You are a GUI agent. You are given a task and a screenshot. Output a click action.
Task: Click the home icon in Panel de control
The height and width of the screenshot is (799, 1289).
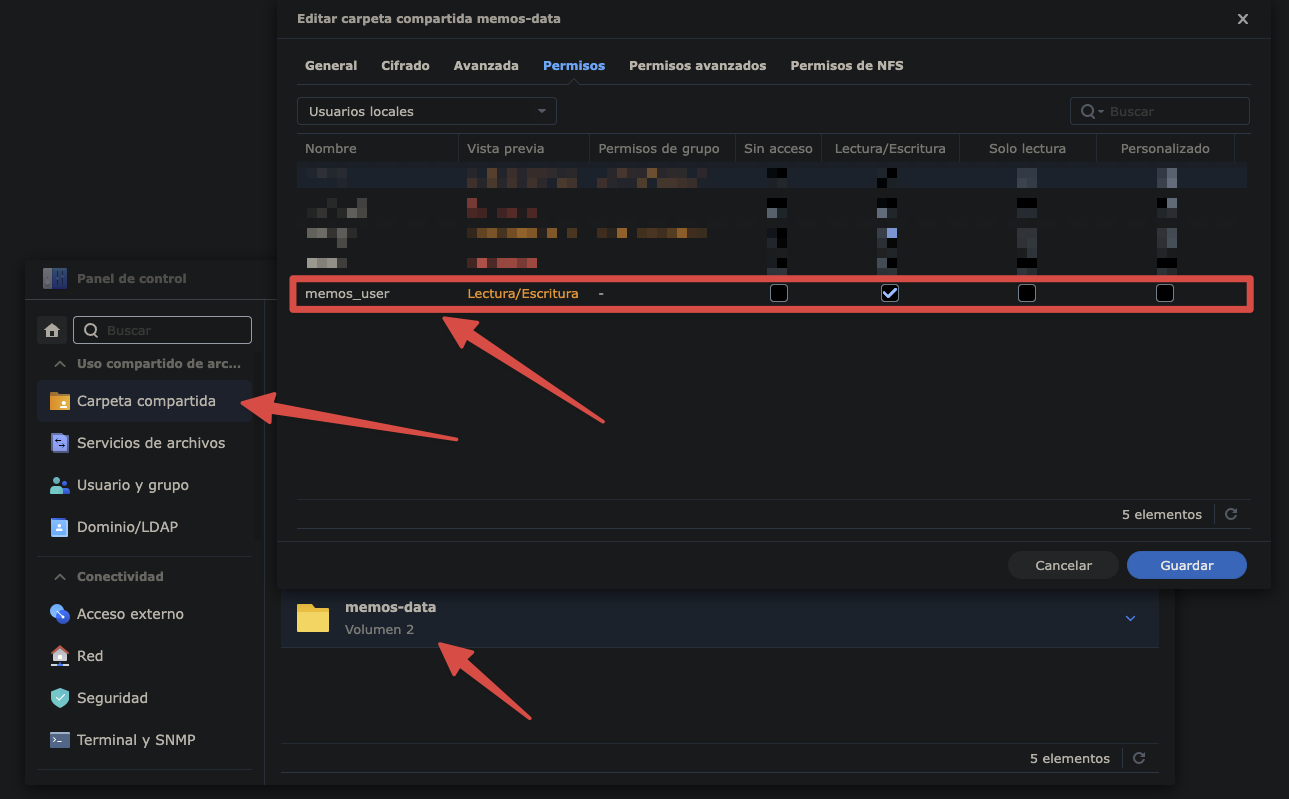(x=52, y=330)
